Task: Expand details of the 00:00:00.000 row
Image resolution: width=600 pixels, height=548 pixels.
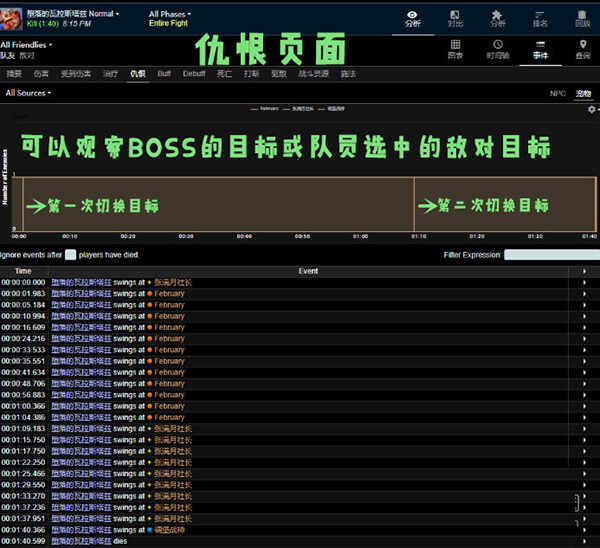Action: pos(584,282)
